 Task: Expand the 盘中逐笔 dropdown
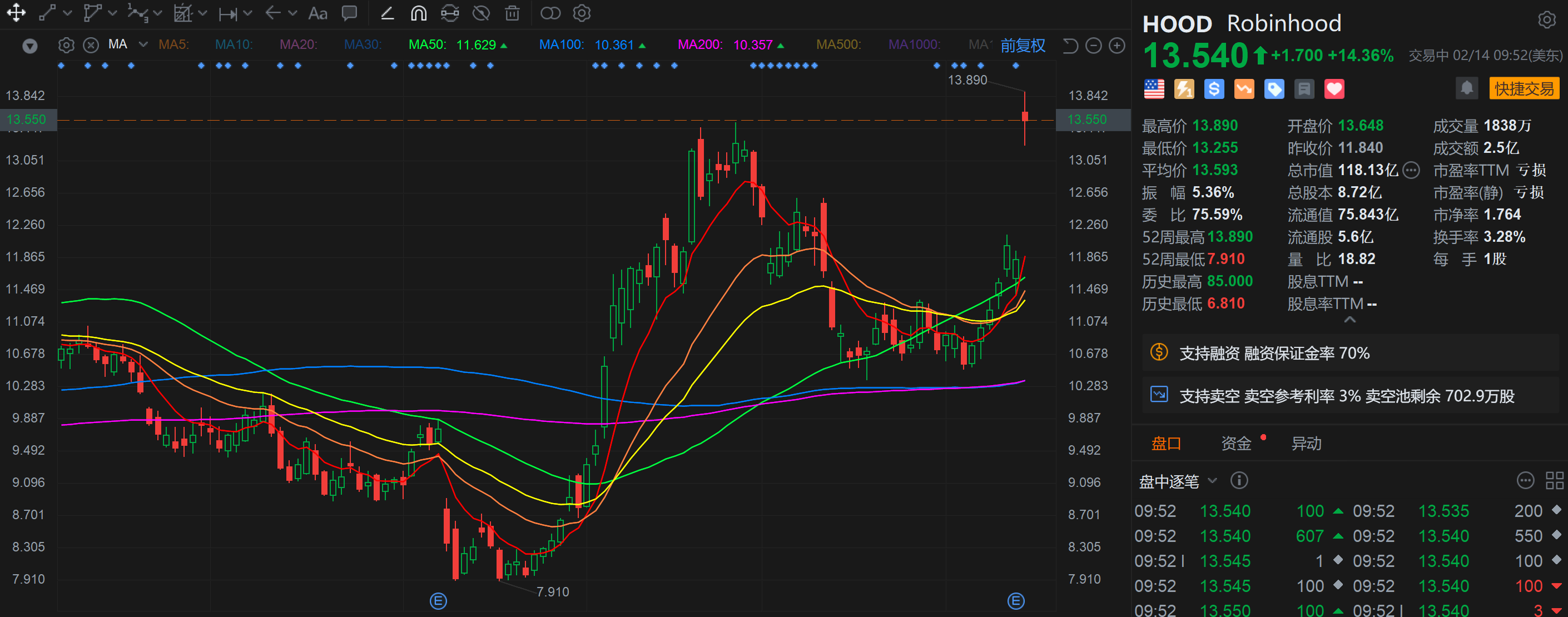click(x=1213, y=481)
